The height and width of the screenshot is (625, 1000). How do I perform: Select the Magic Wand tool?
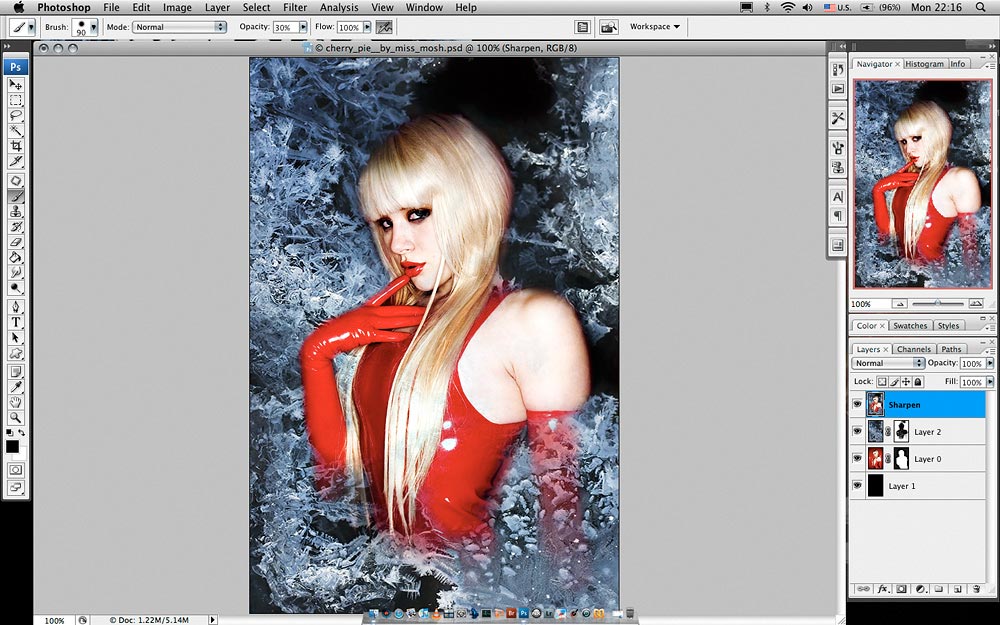15,131
